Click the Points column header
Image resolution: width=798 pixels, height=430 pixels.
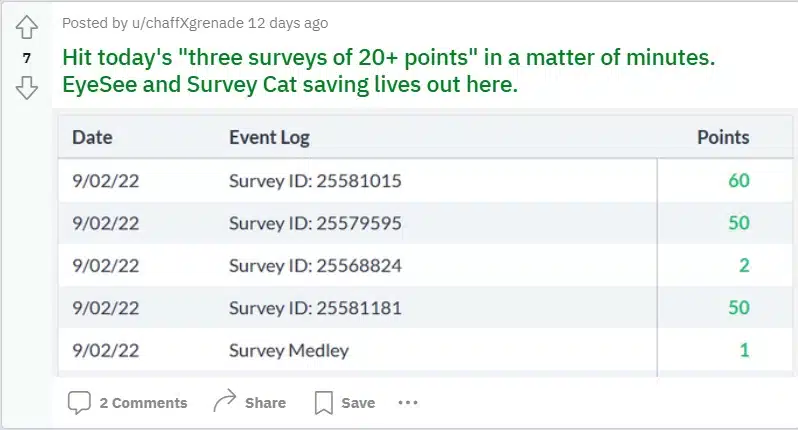[722, 137]
